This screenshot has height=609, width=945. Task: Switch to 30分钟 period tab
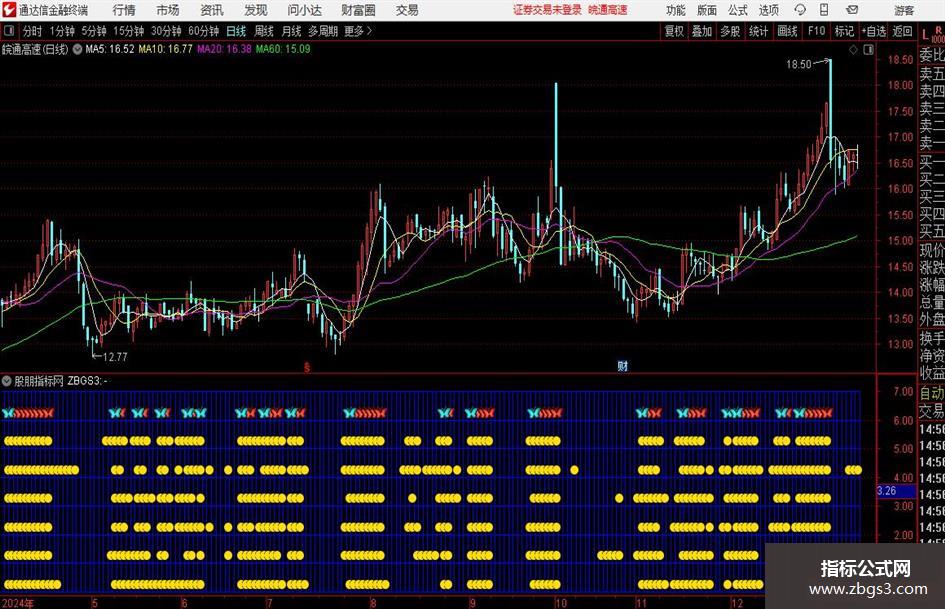pos(166,31)
